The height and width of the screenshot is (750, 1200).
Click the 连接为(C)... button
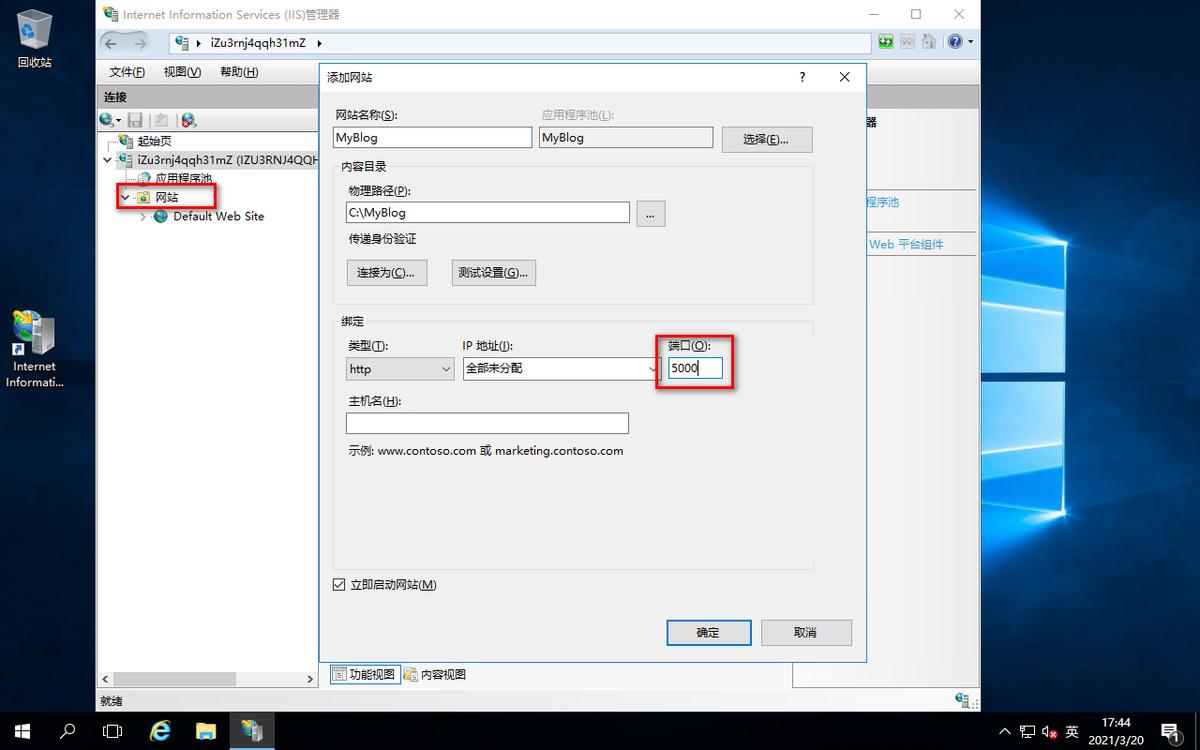tap(386, 272)
